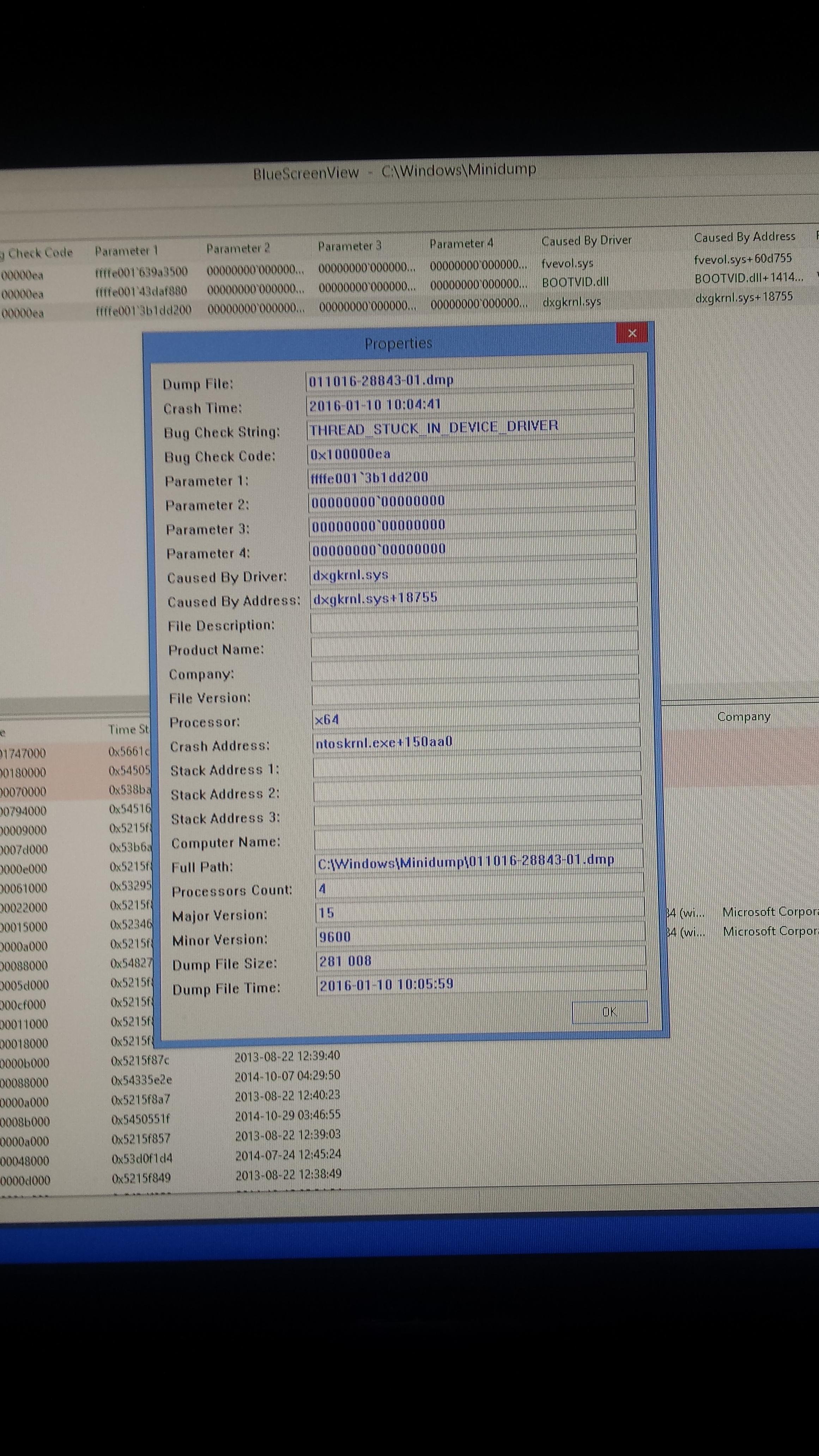Click the Time Stamp column header in lower pane
The height and width of the screenshot is (1456, 819).
click(129, 729)
